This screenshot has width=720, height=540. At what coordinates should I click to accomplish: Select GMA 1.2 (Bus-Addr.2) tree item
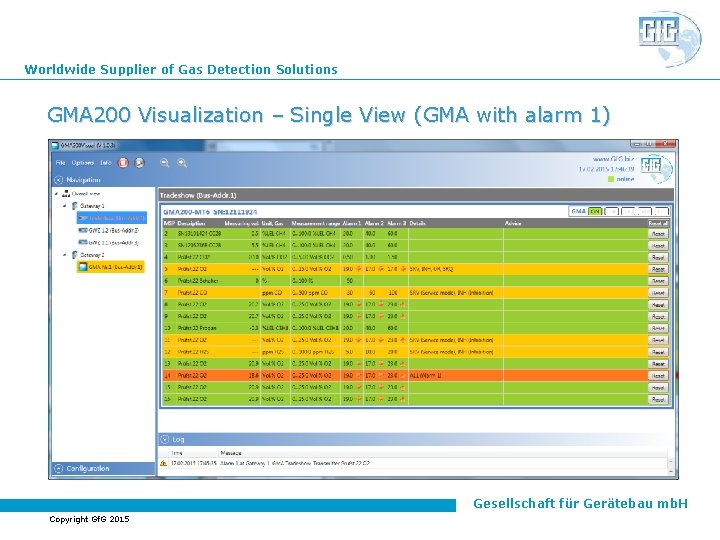pyautogui.click(x=109, y=230)
